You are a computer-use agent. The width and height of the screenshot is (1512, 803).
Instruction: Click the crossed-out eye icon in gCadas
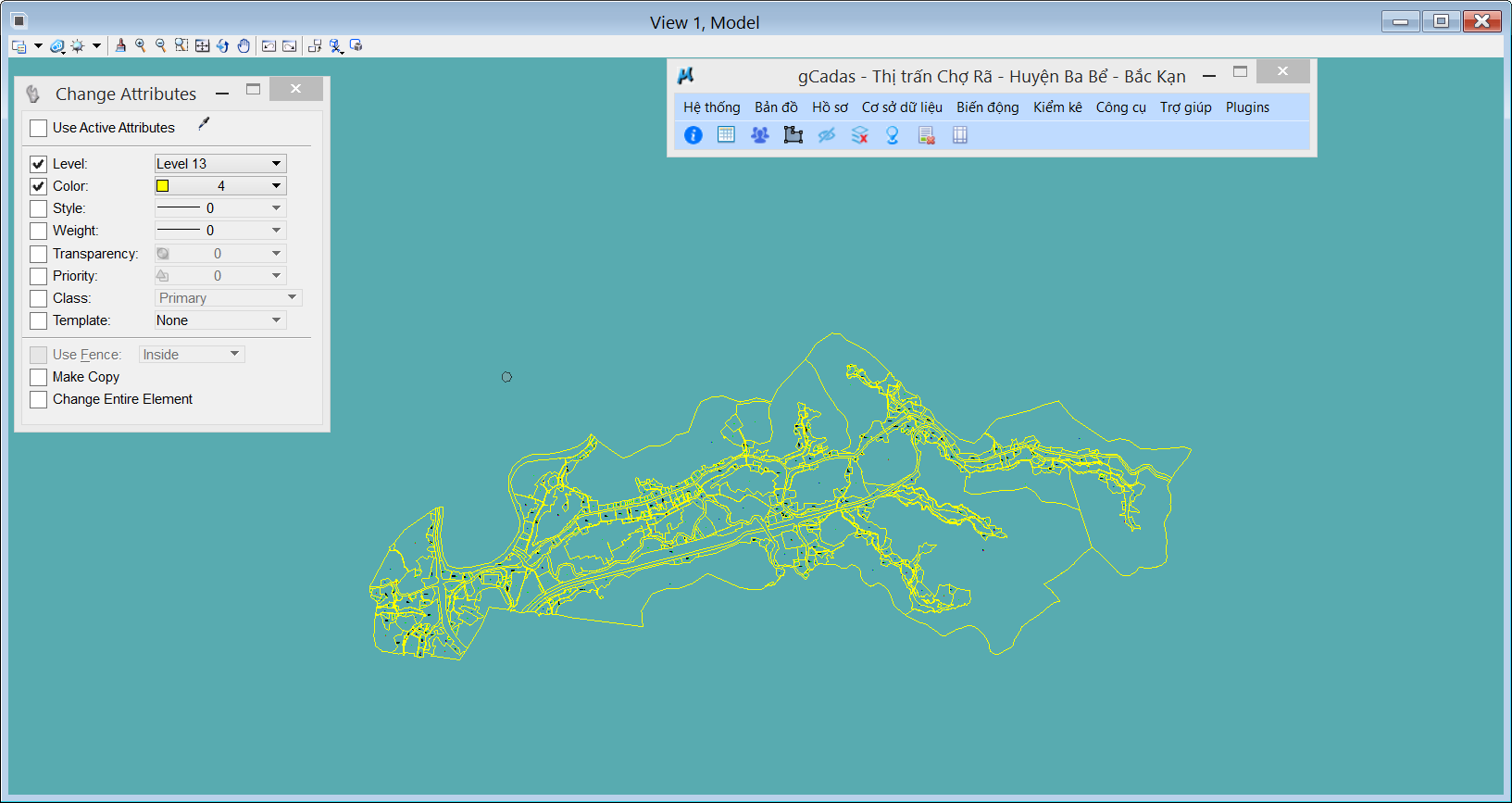pos(826,135)
